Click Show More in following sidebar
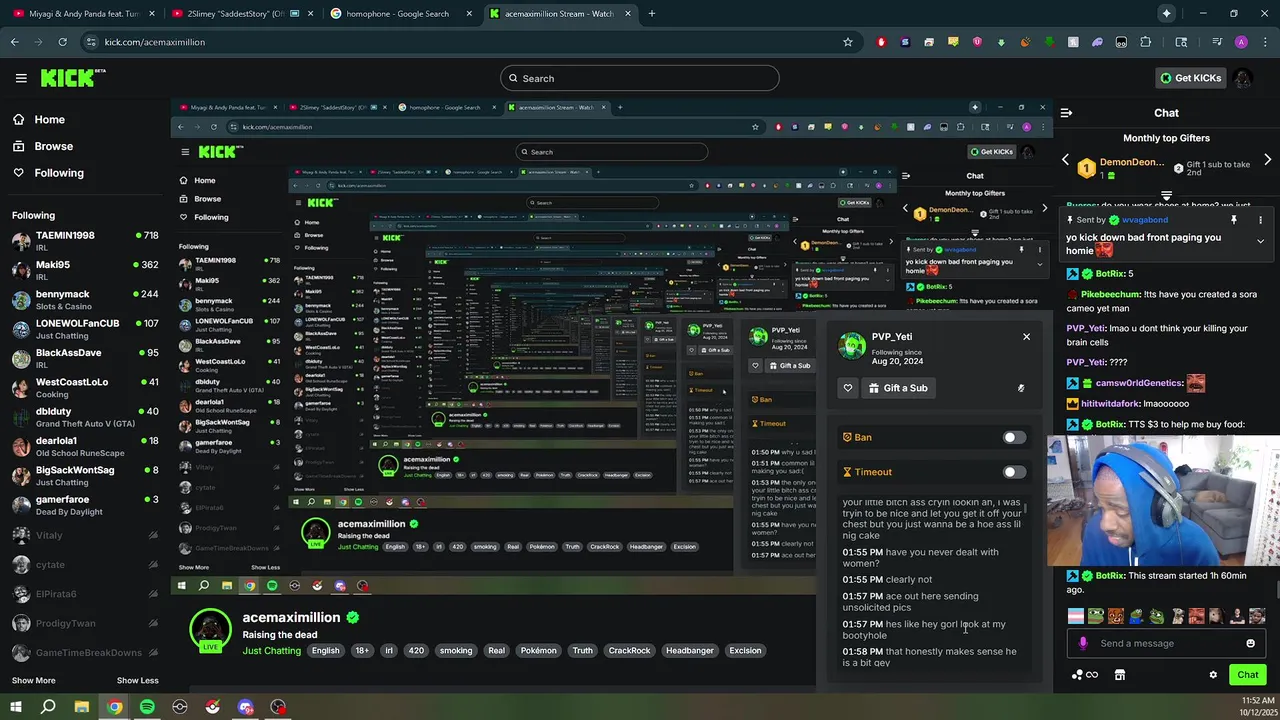Viewport: 1280px width, 720px height. (x=33, y=680)
